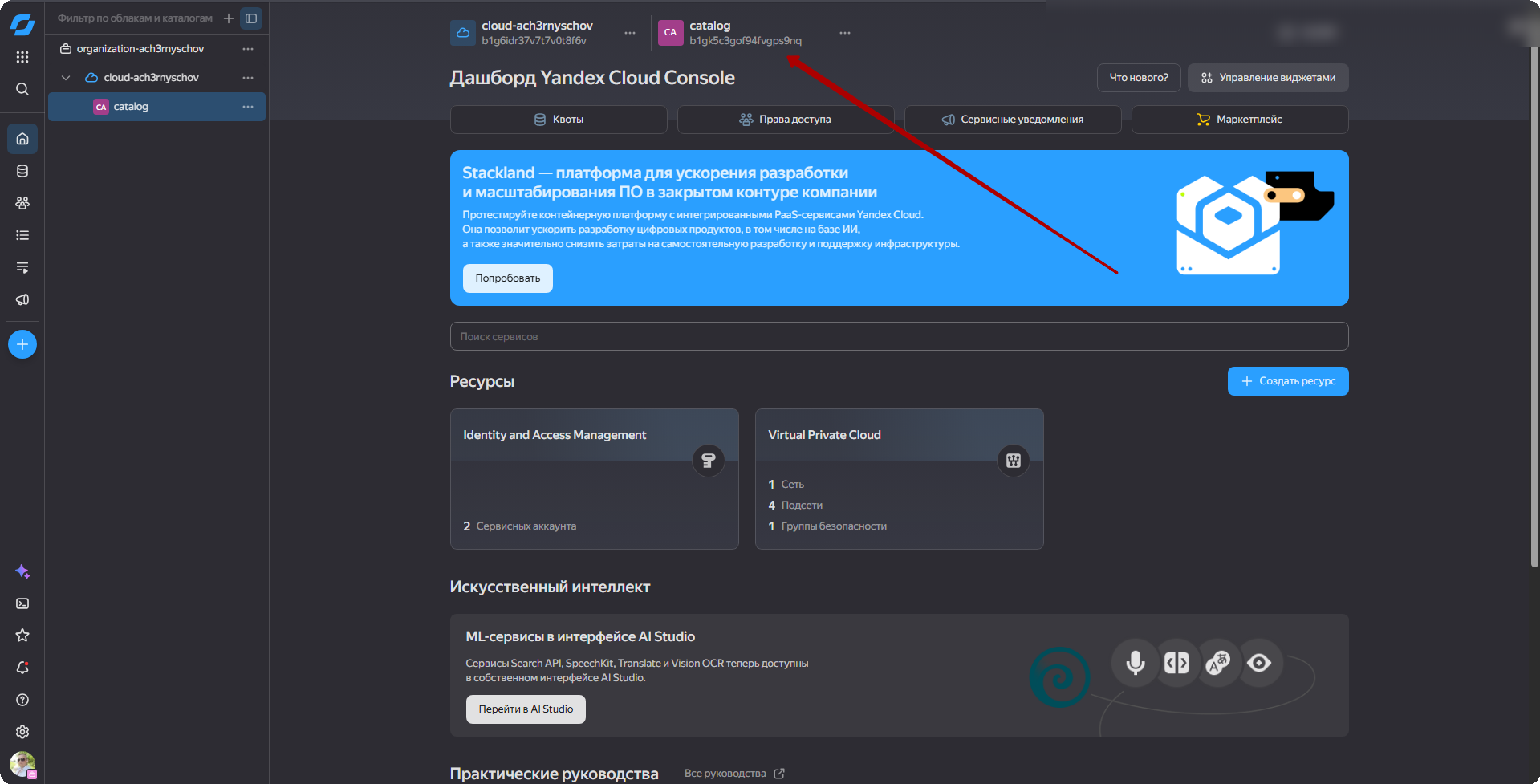Open the megaphone announcements sidebar icon
The width and height of the screenshot is (1540, 784).
pos(22,299)
